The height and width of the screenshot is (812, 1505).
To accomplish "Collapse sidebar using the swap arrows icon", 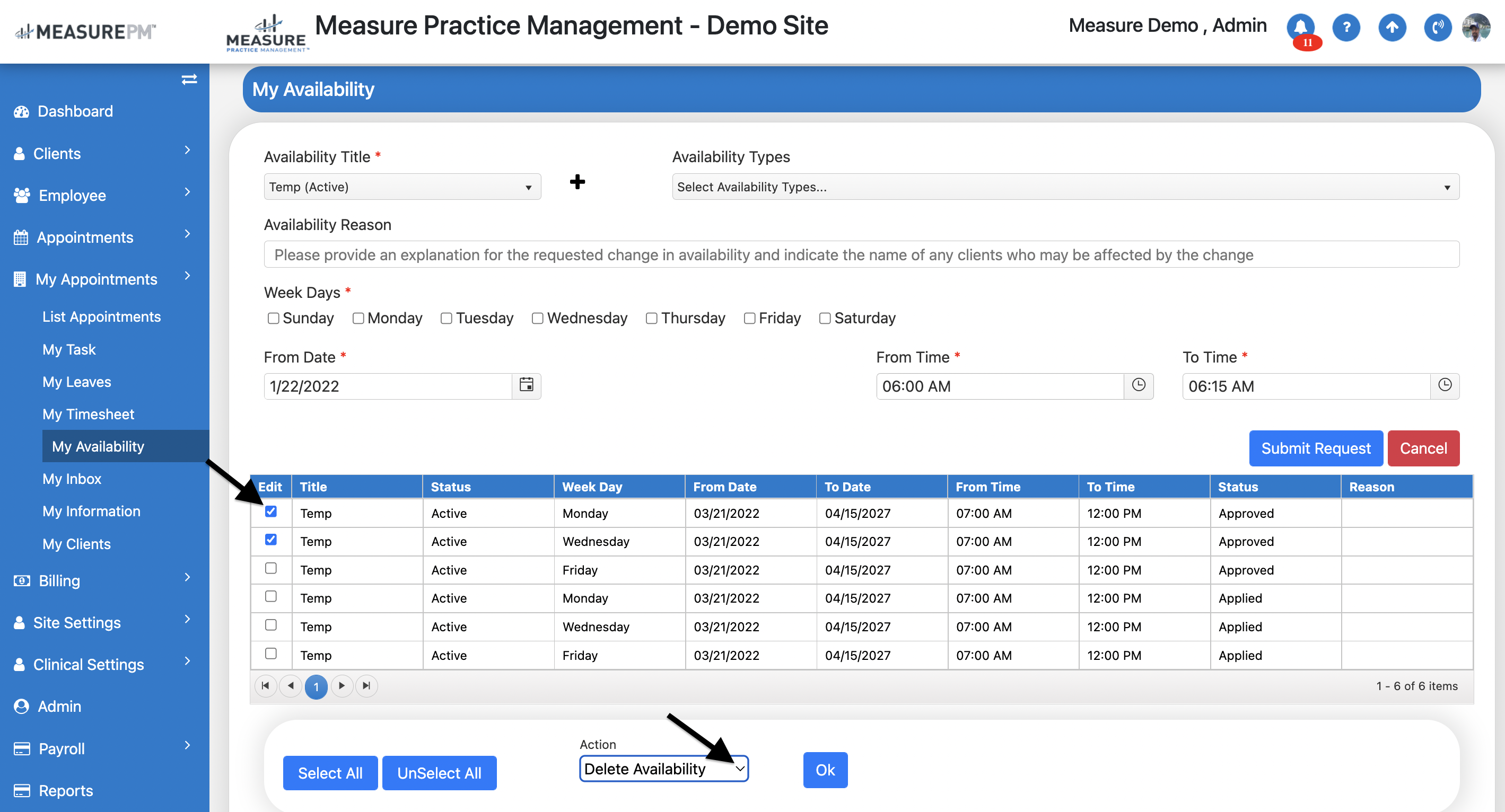I will click(x=189, y=80).
